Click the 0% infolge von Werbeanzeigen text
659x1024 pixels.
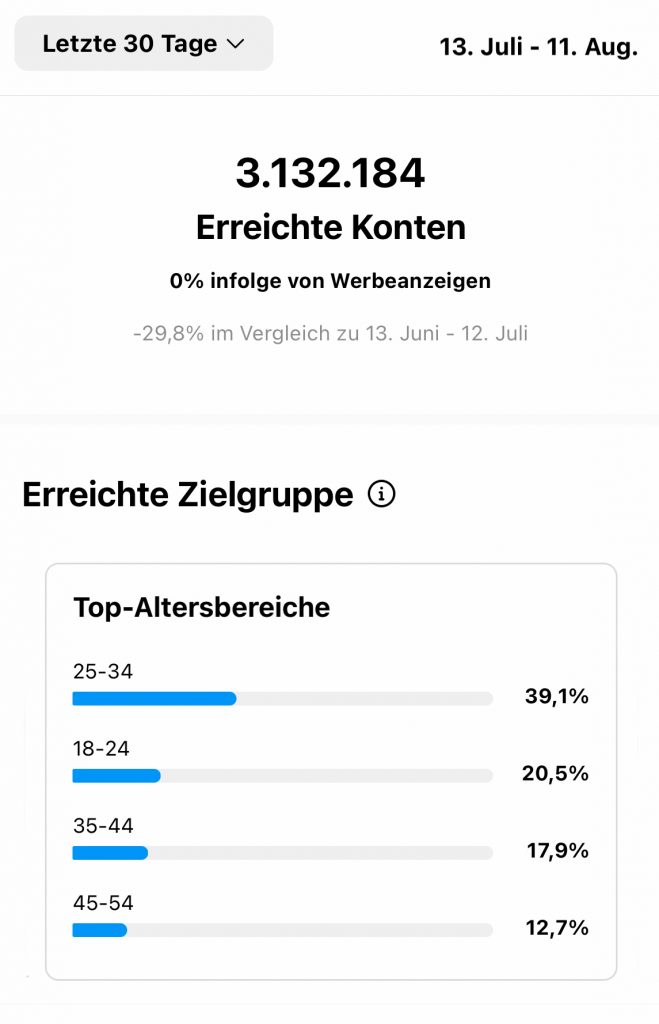coord(330,281)
